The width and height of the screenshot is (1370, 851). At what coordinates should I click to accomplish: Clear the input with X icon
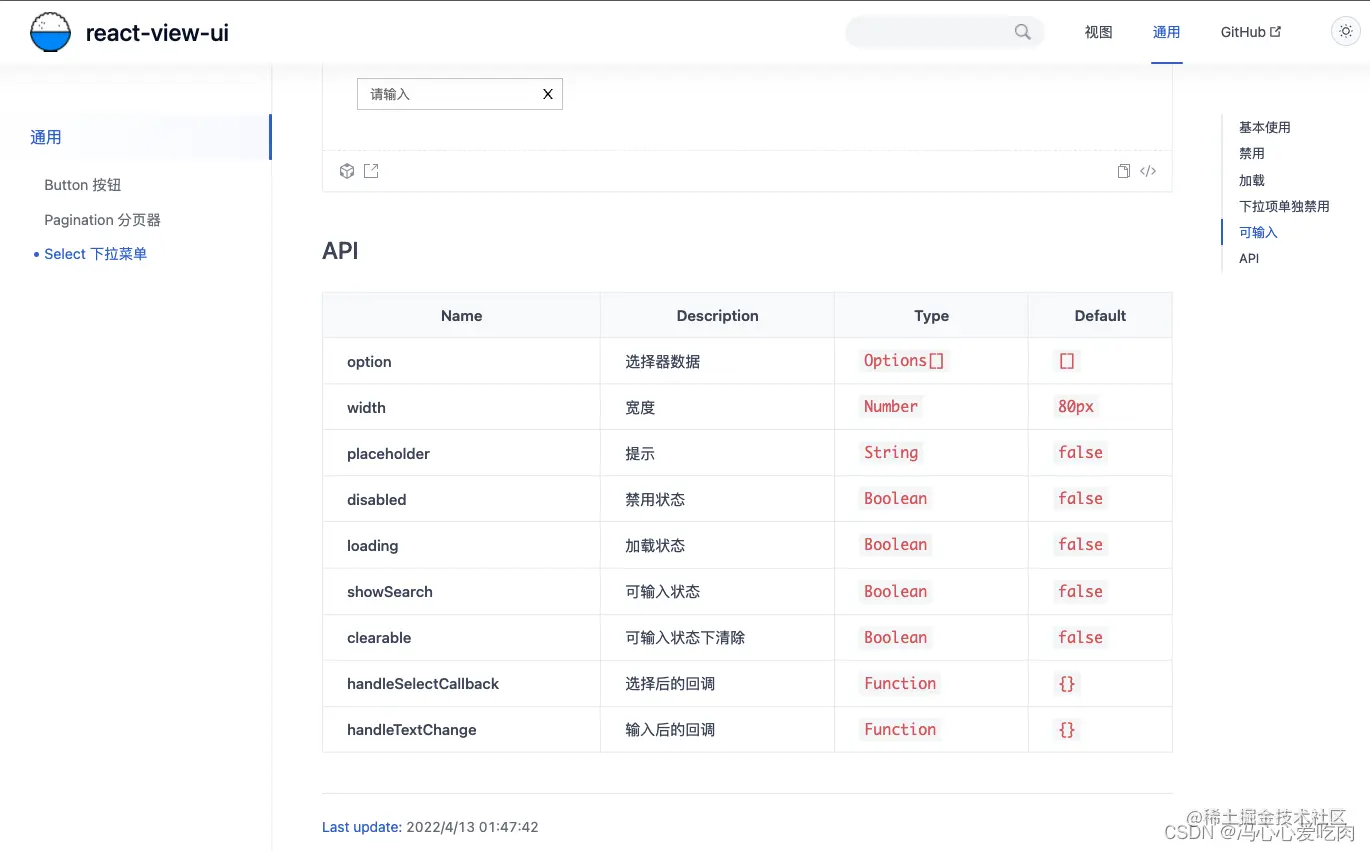547,94
